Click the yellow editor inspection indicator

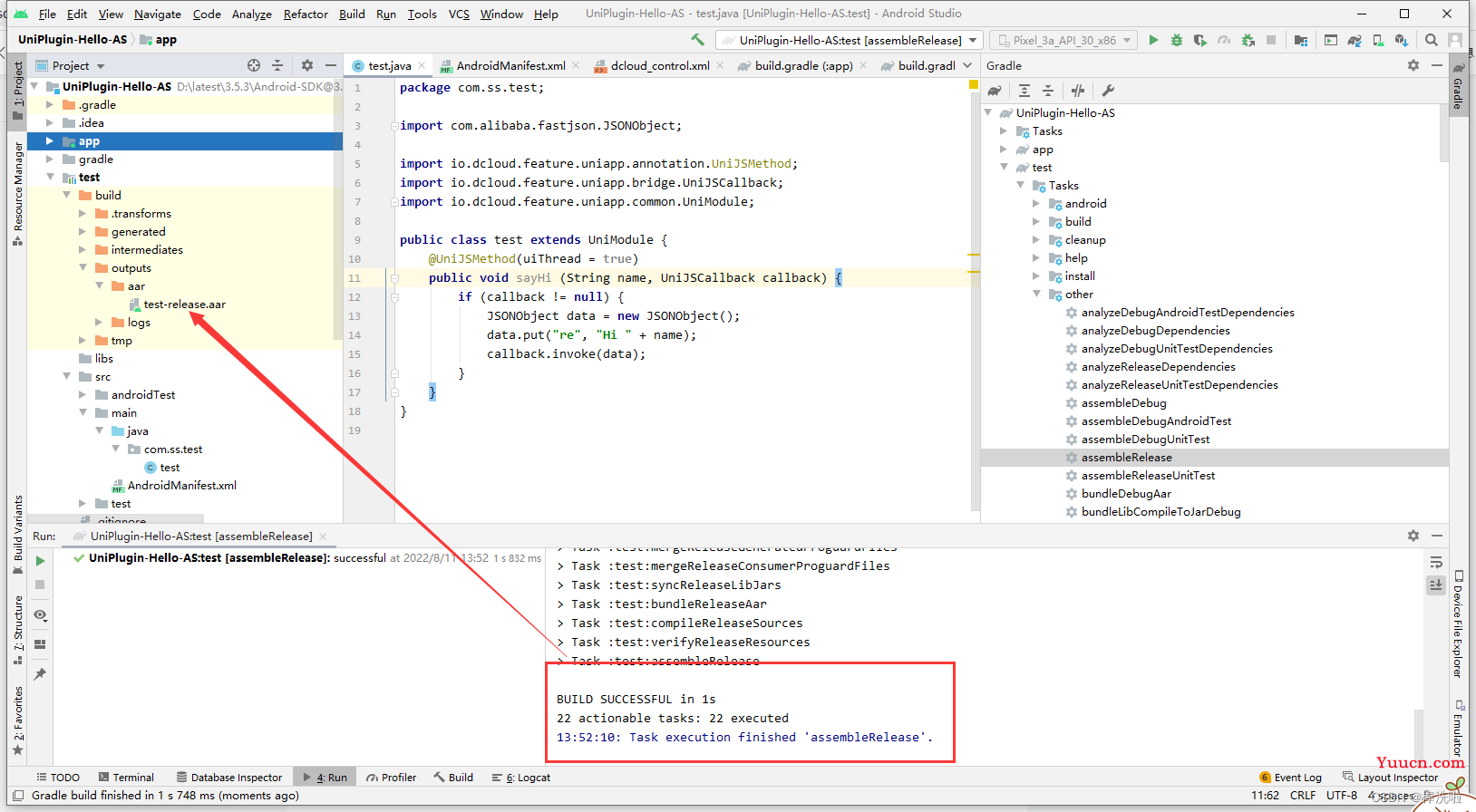[x=974, y=84]
